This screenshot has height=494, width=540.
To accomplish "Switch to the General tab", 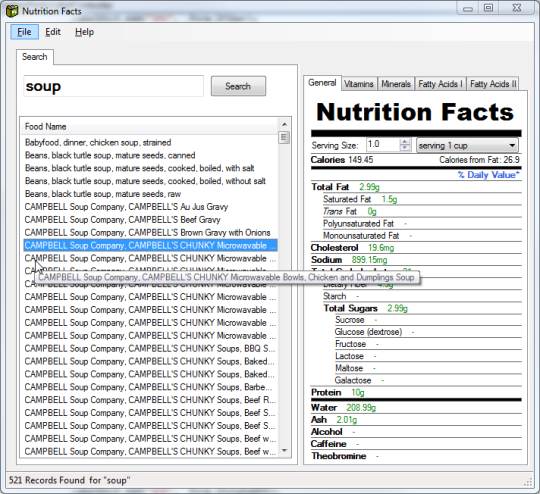I will pos(322,83).
